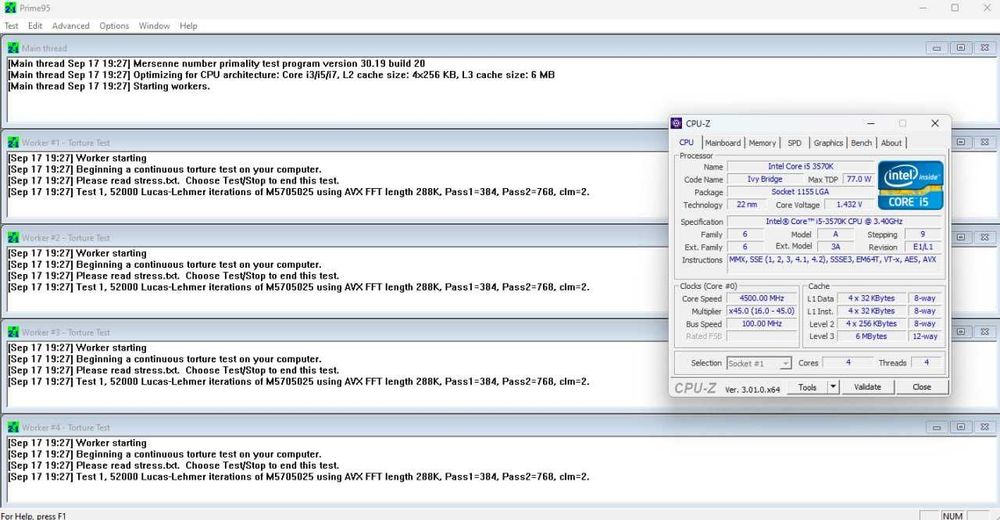Image resolution: width=1000 pixels, height=520 pixels.
Task: Click the Worker #4 Torture Test window icon
Action: 13,427
